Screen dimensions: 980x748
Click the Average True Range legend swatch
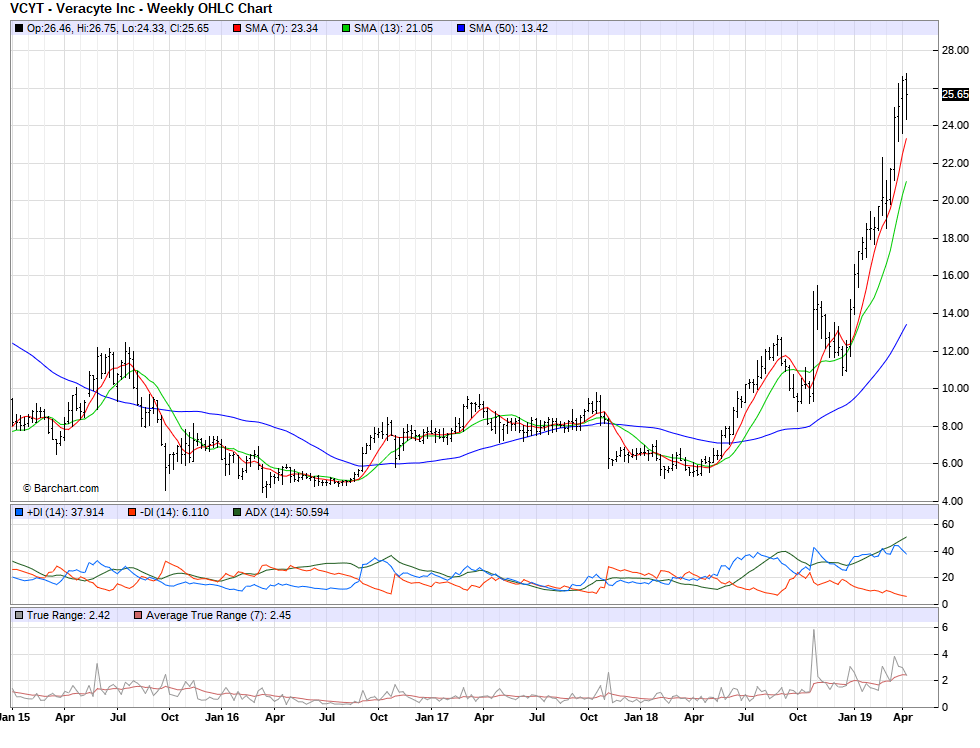[x=138, y=616]
